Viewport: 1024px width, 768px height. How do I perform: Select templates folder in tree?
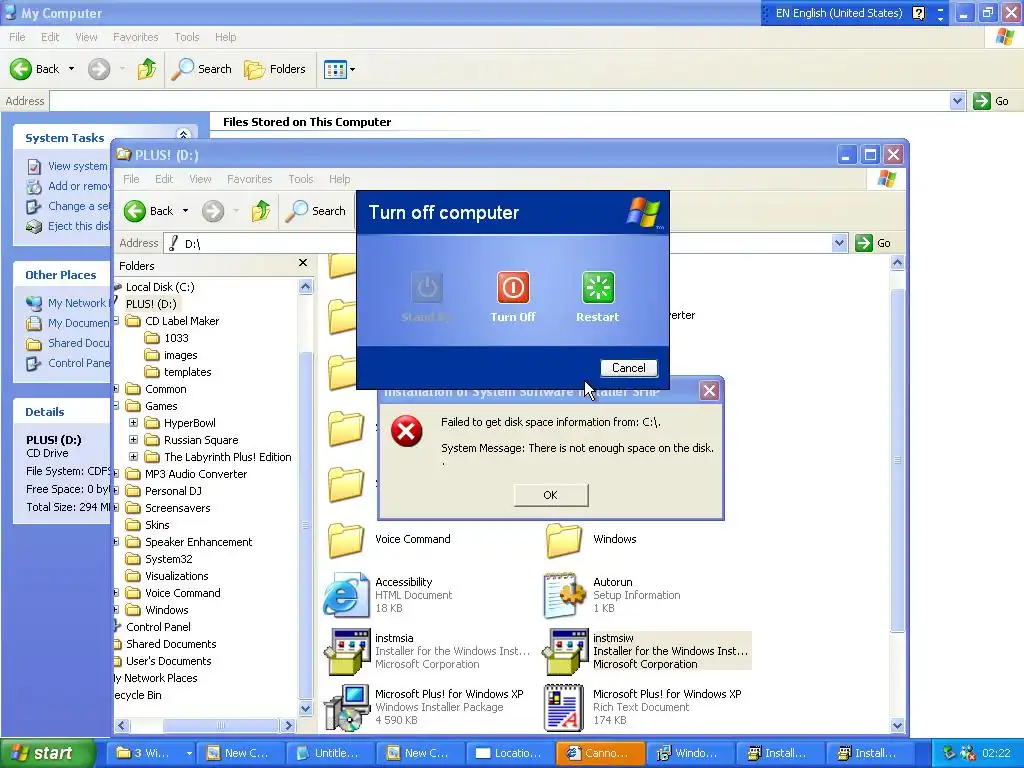tap(187, 372)
